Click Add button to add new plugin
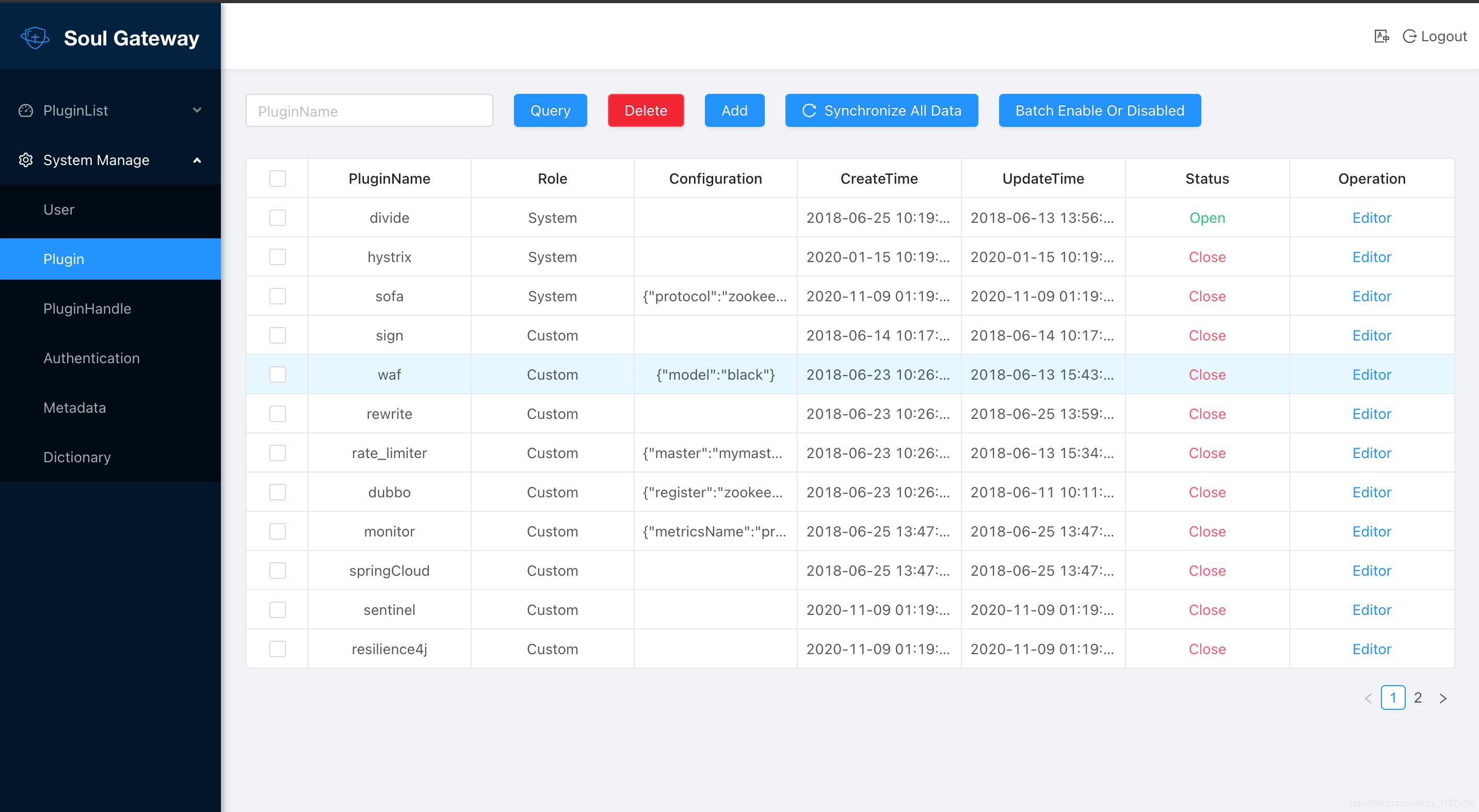1479x812 pixels. (735, 111)
